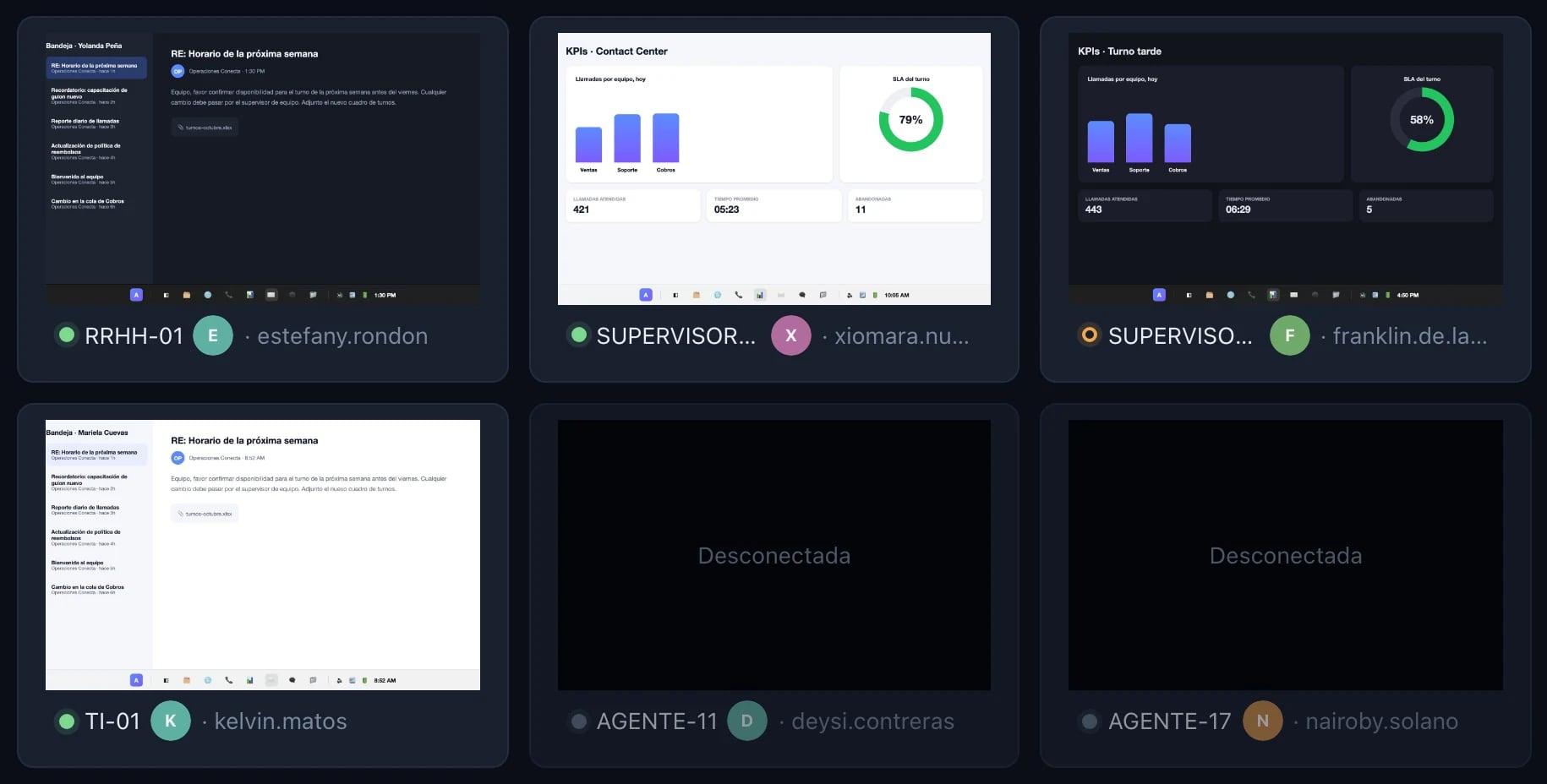
Task: Click the K avatar for kelvin.matos
Action: pyautogui.click(x=171, y=721)
